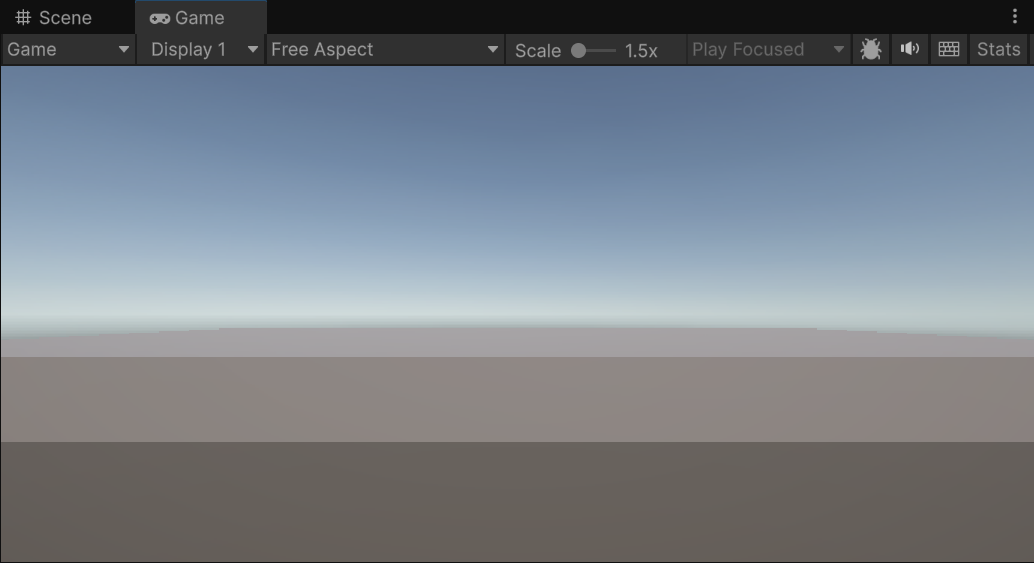1034x563 pixels.
Task: Click the 1.5x scale value
Action: [641, 50]
